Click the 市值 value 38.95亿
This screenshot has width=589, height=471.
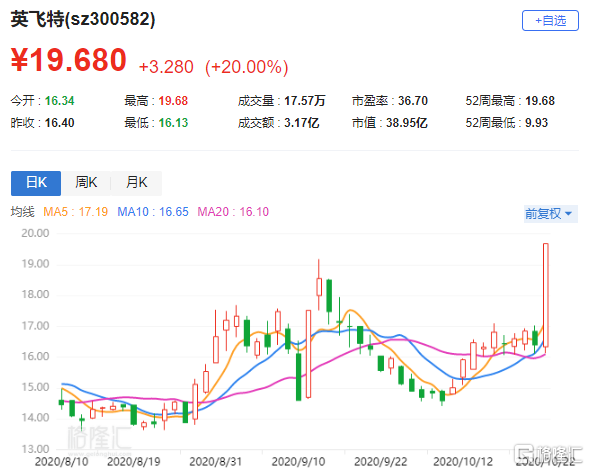pyautogui.click(x=407, y=123)
